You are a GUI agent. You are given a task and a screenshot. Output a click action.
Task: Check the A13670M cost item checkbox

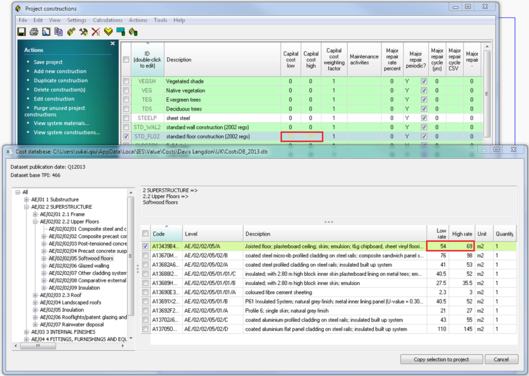pyautogui.click(x=145, y=256)
